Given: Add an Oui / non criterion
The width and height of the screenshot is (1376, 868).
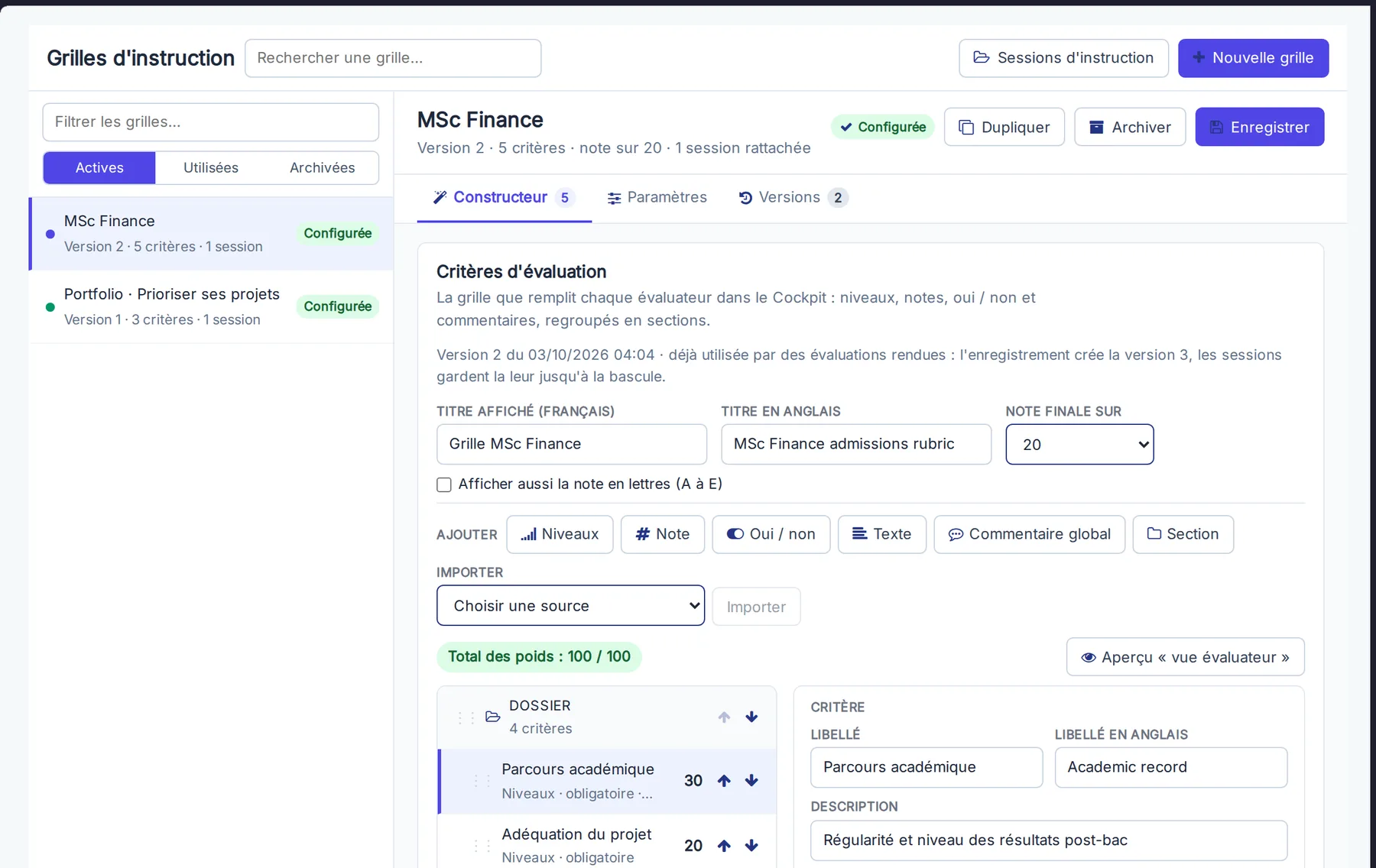Looking at the screenshot, I should tap(771, 534).
